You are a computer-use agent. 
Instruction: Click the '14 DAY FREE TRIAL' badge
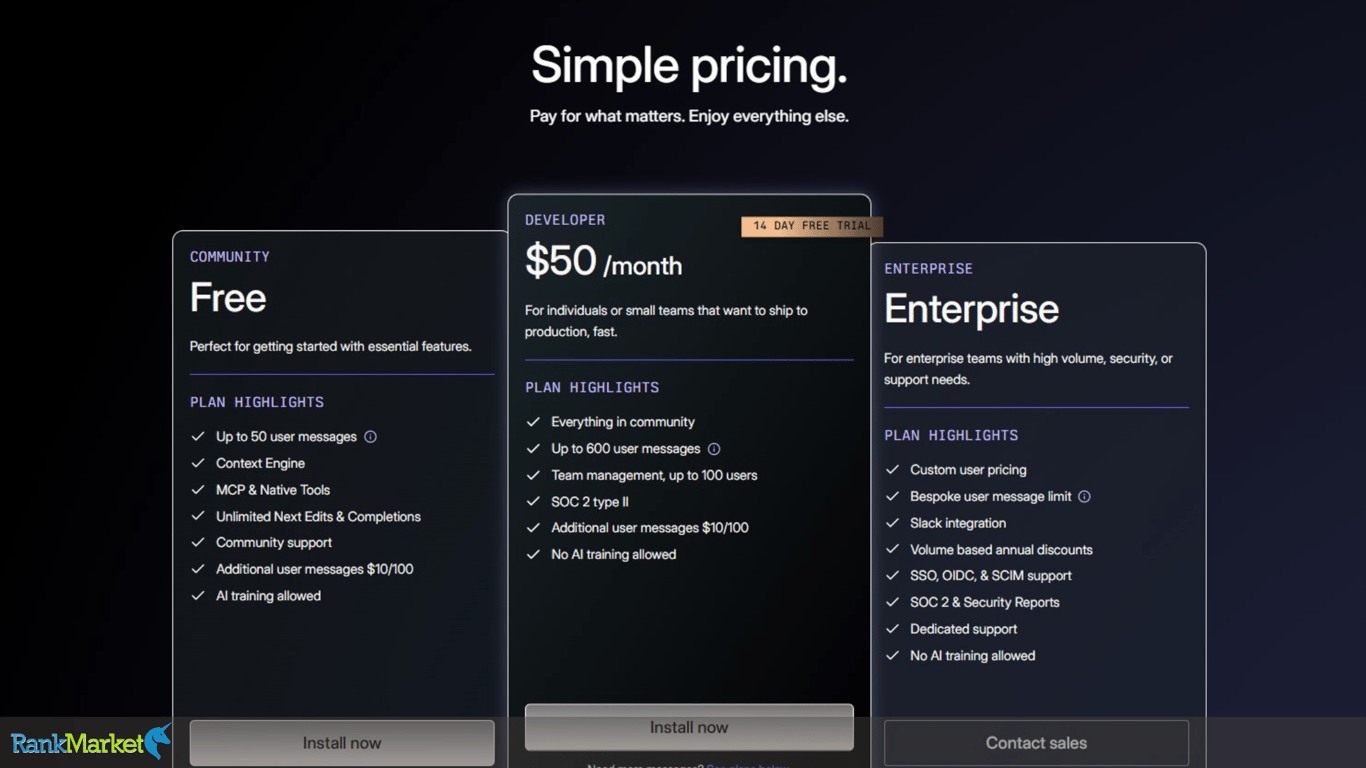coord(812,226)
